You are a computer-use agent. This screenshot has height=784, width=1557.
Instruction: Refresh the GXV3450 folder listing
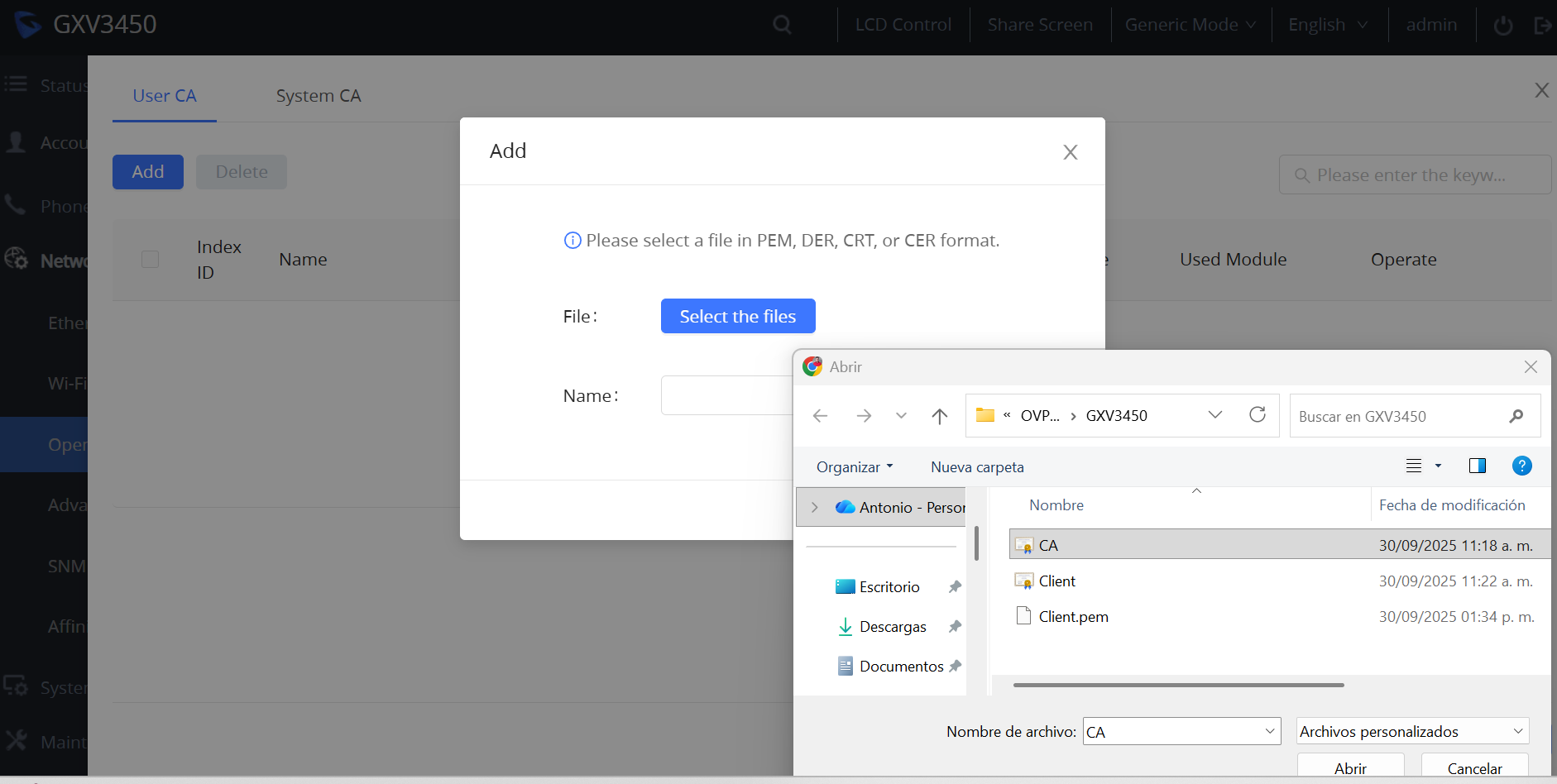(x=1258, y=415)
